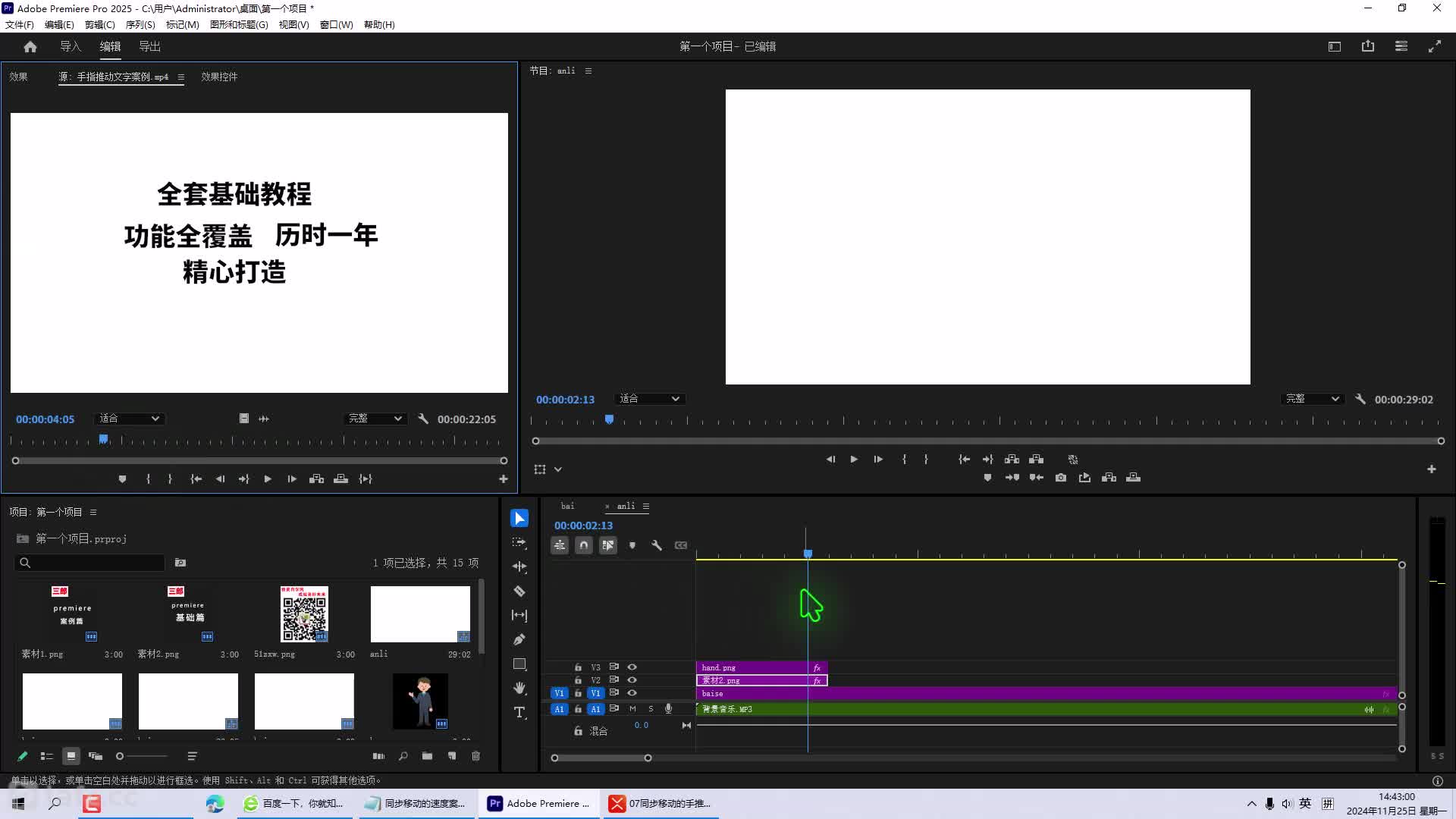Select the Razor tool
The height and width of the screenshot is (819, 1456).
tap(519, 591)
